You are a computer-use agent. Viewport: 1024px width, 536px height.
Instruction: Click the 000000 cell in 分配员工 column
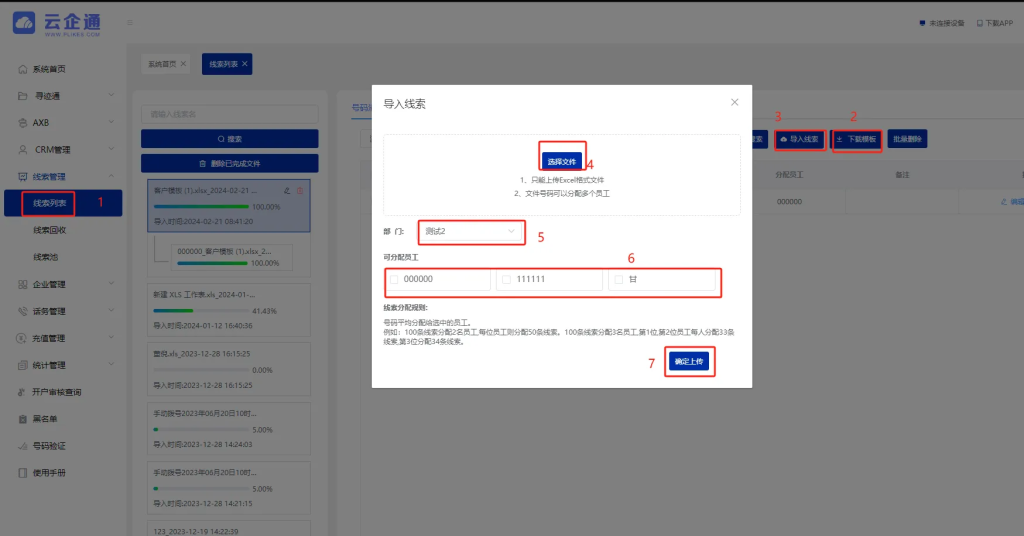pos(789,202)
